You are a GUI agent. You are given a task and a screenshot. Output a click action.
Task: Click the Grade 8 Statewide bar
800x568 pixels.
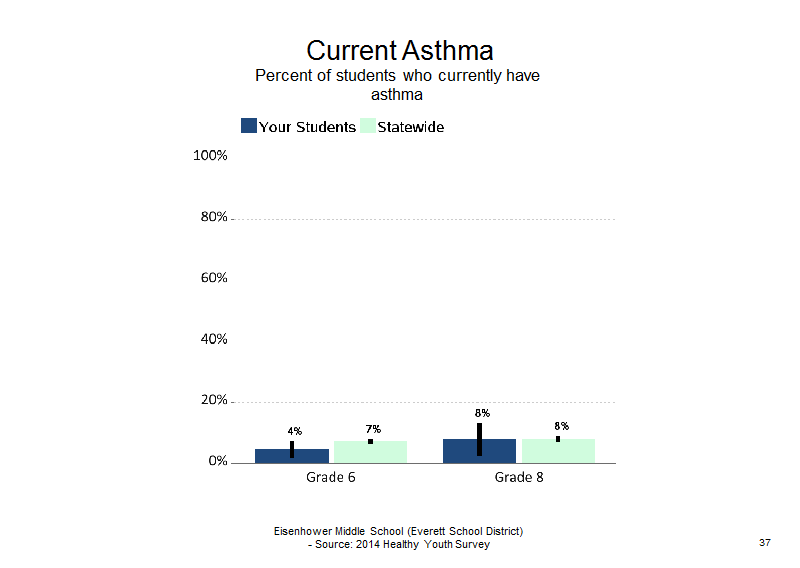(558, 451)
